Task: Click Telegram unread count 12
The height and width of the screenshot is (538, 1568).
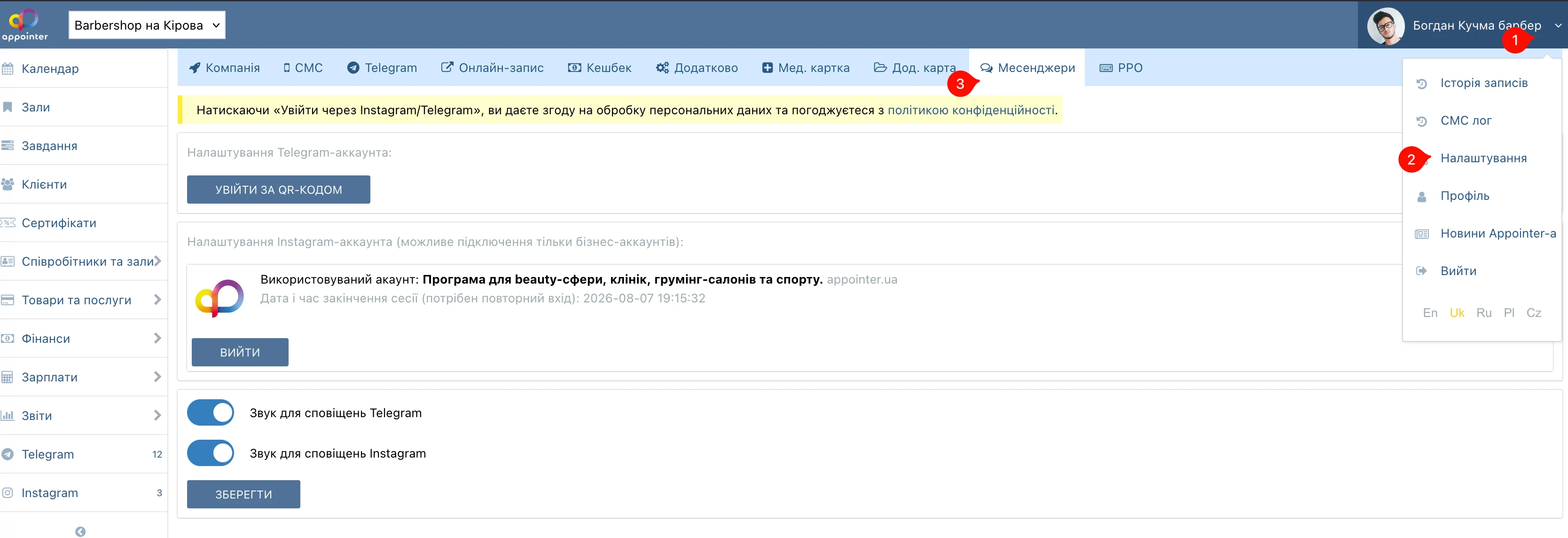Action: pyautogui.click(x=157, y=455)
